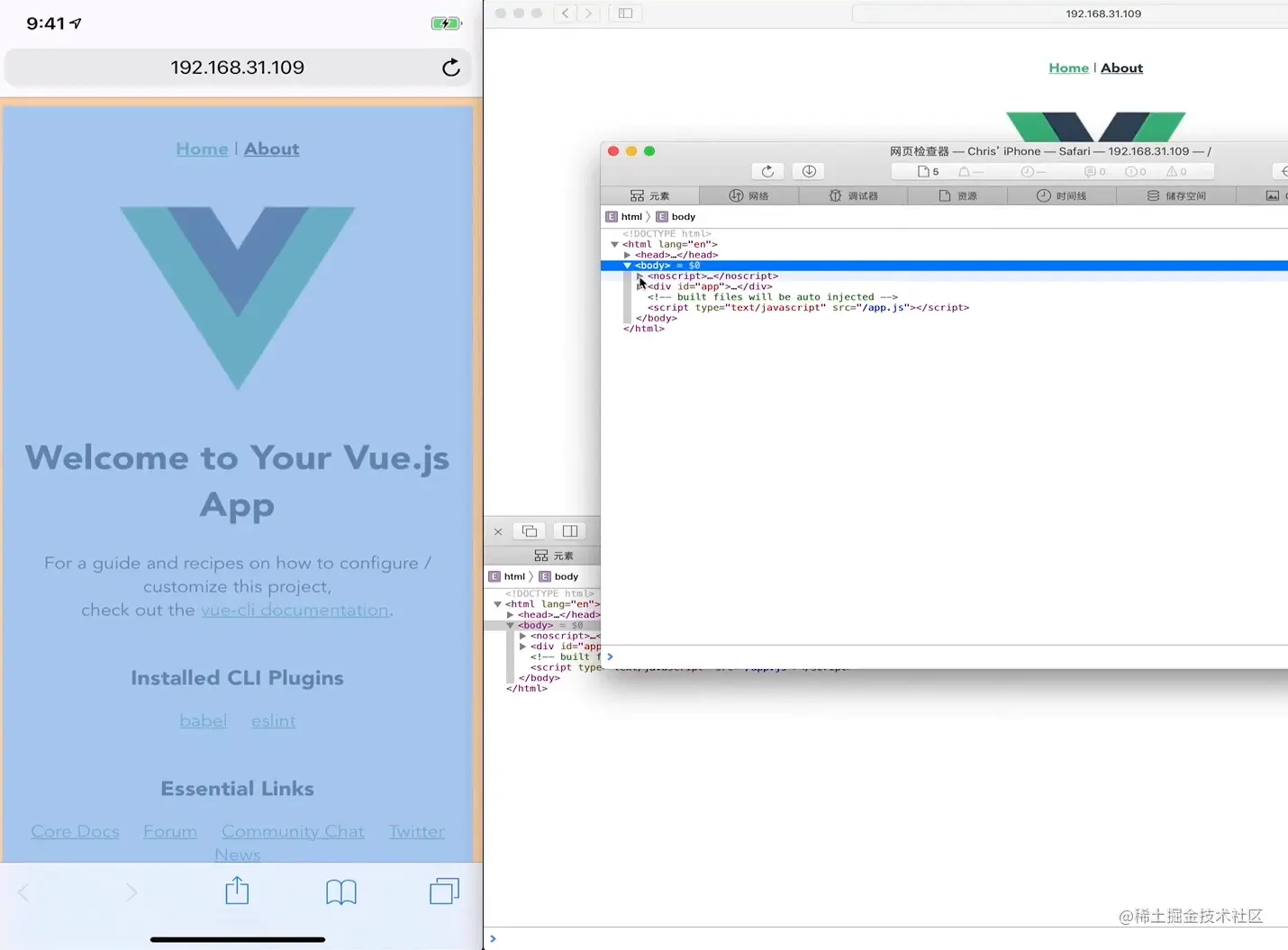This screenshot has width=1288, height=950.
Task: Open the bookmarks icon in iPhone Safari
Action: click(x=341, y=892)
